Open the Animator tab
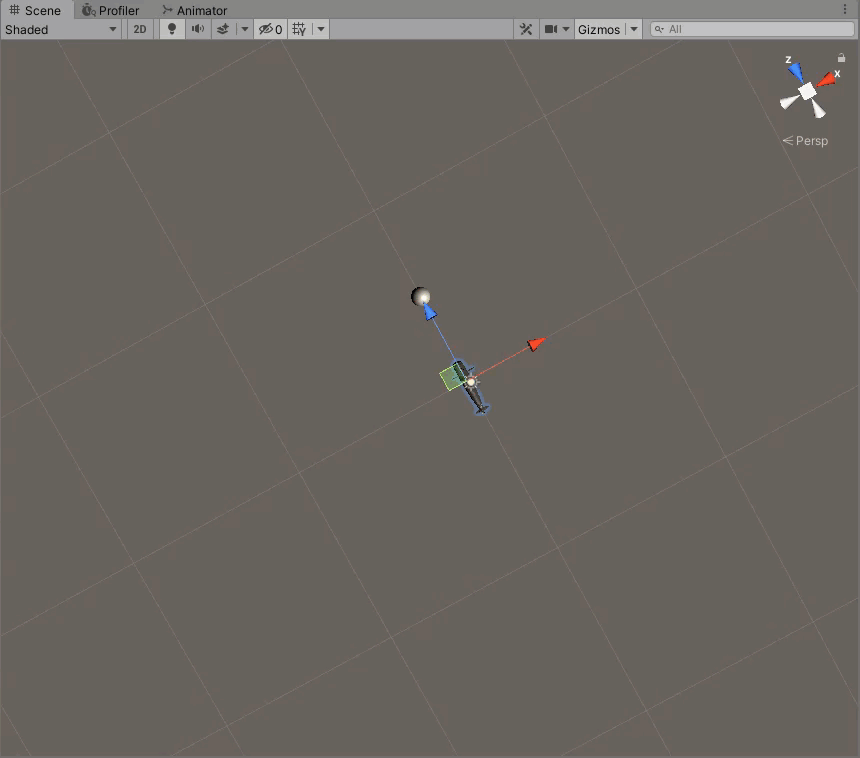 tap(195, 10)
